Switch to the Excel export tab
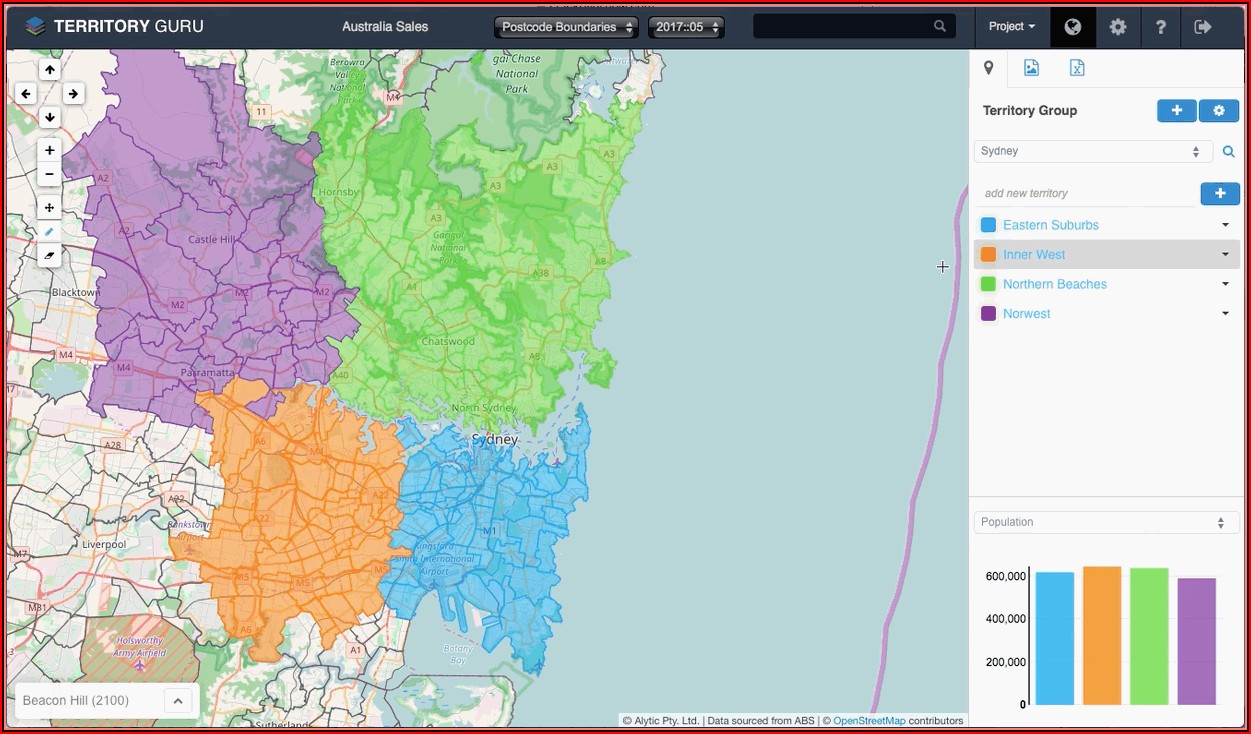Image resolution: width=1251 pixels, height=734 pixels. [1076, 68]
